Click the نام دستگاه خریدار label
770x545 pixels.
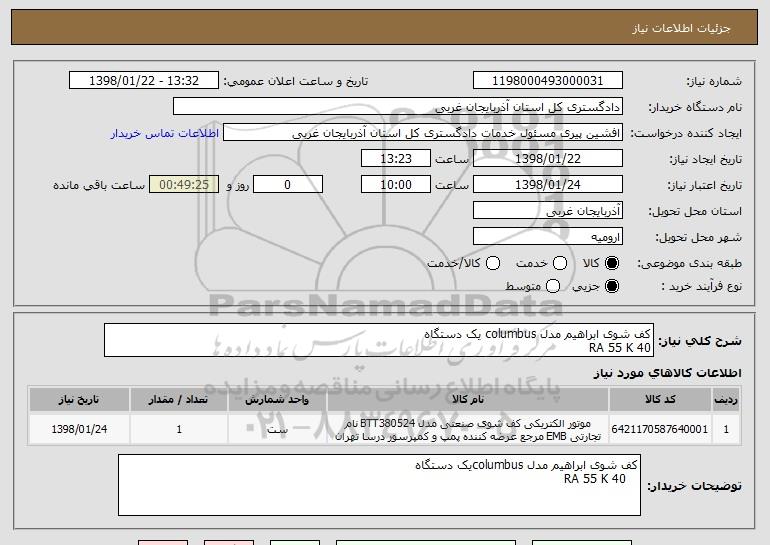tap(695, 107)
